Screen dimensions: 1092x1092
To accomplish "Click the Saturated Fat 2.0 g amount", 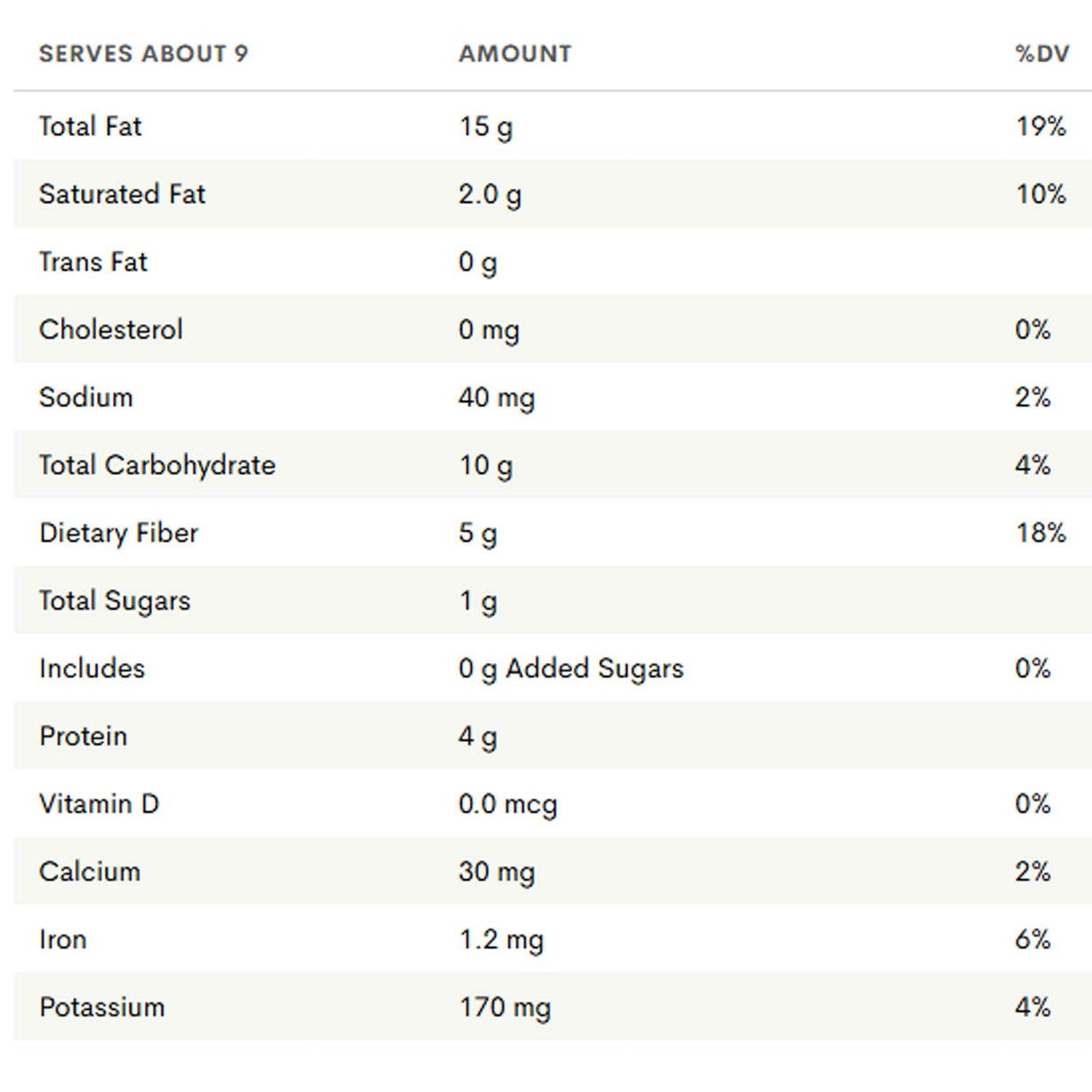I will [489, 194].
